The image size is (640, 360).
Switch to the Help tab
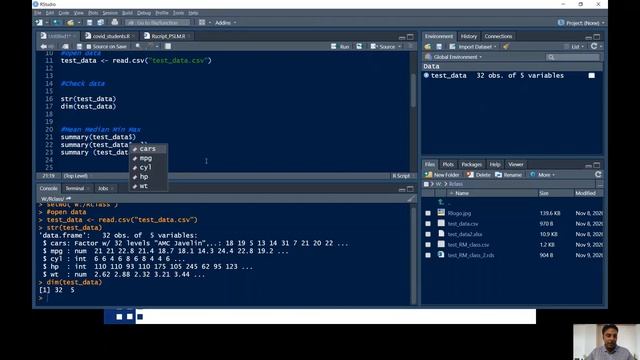495,164
